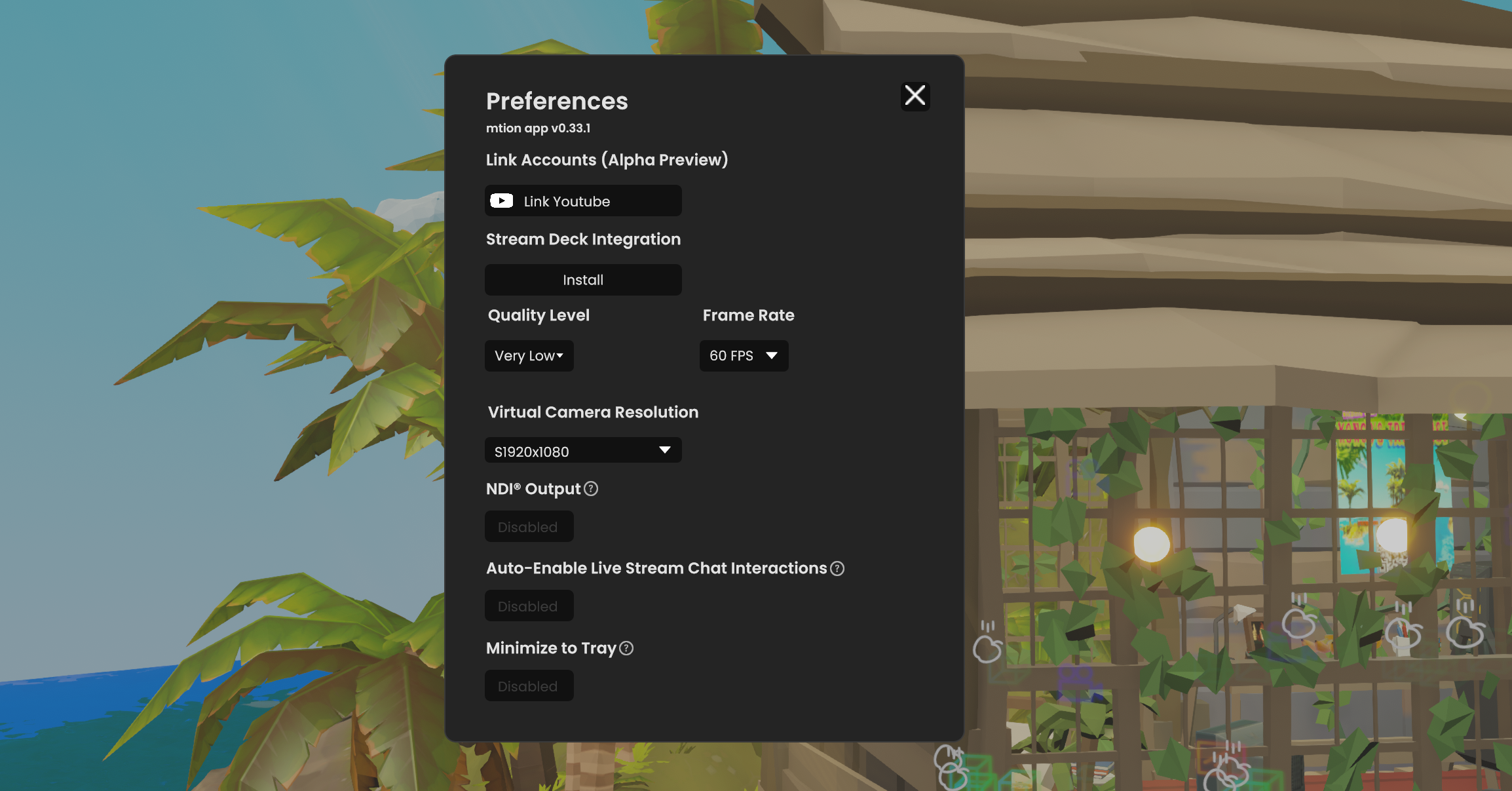Screen dimensions: 1512x791
Task: Click the Frame Rate label
Action: coord(748,315)
